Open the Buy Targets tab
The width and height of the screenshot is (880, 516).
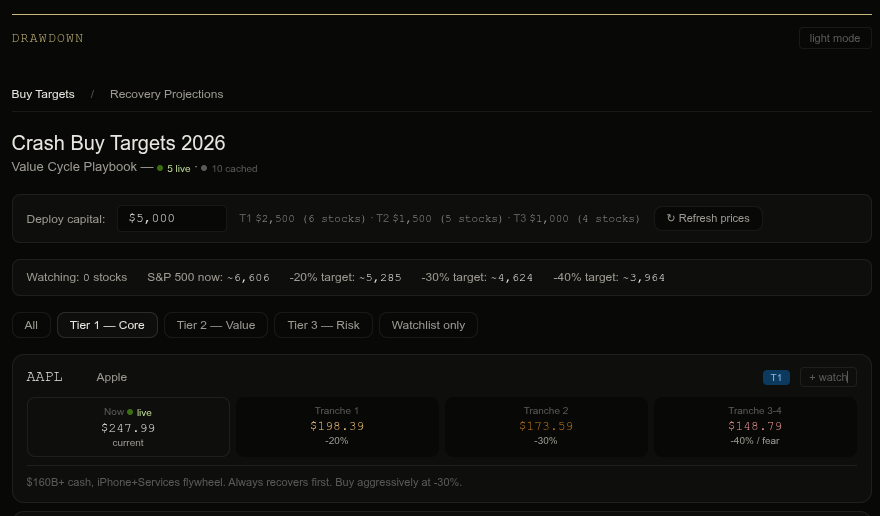pos(43,94)
